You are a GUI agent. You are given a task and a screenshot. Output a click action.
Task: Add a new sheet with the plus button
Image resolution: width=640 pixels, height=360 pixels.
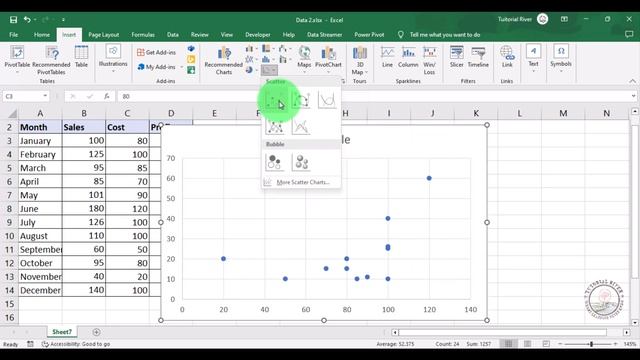coord(96,332)
